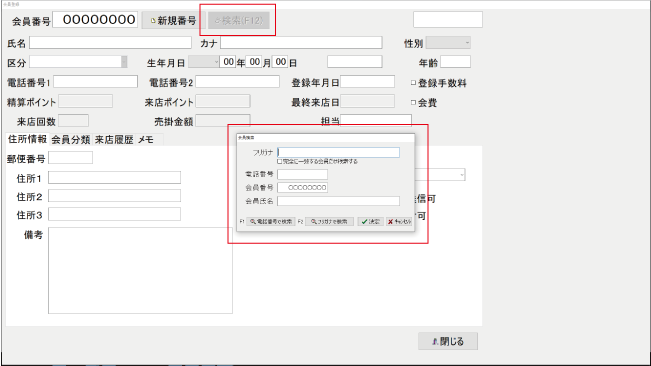This screenshot has width=651, height=366.
Task: Click the フリガナで検索 search button
Action: point(330,222)
